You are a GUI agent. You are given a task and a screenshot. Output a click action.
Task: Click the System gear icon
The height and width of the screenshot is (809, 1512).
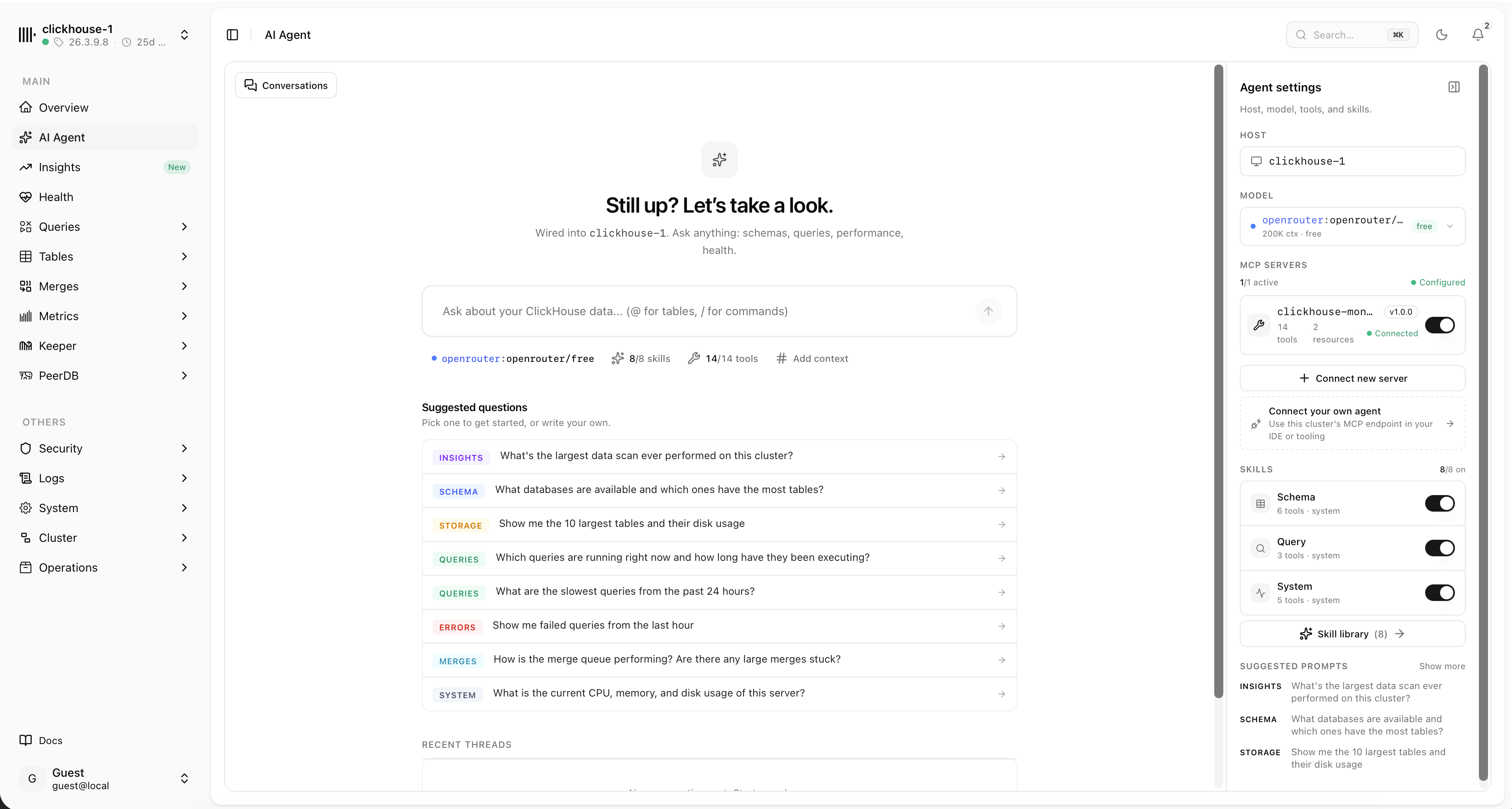[25, 508]
